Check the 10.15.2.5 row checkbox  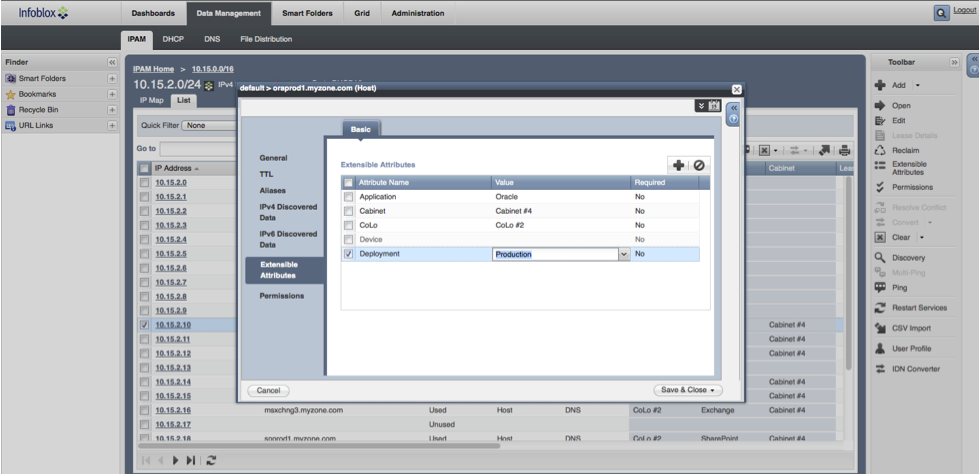click(x=145, y=254)
